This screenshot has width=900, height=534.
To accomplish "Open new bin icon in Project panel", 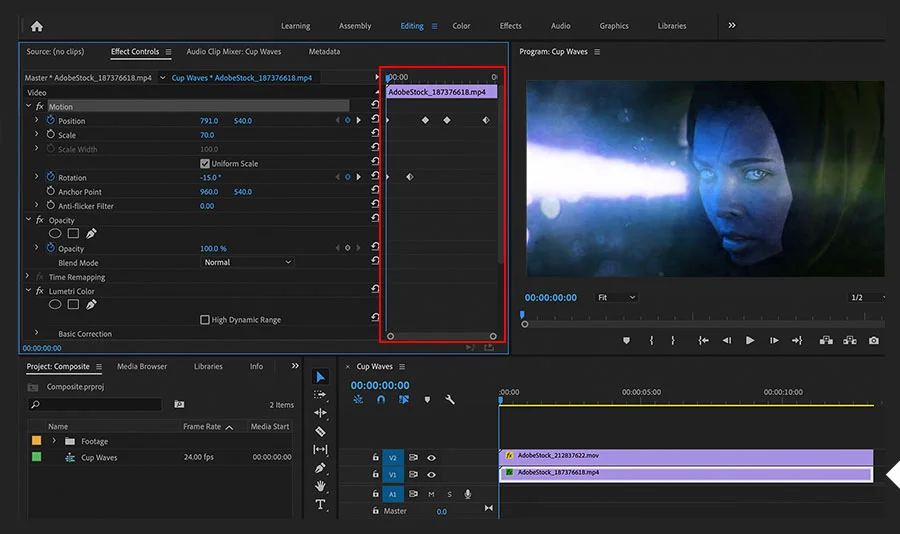I will 179,404.
